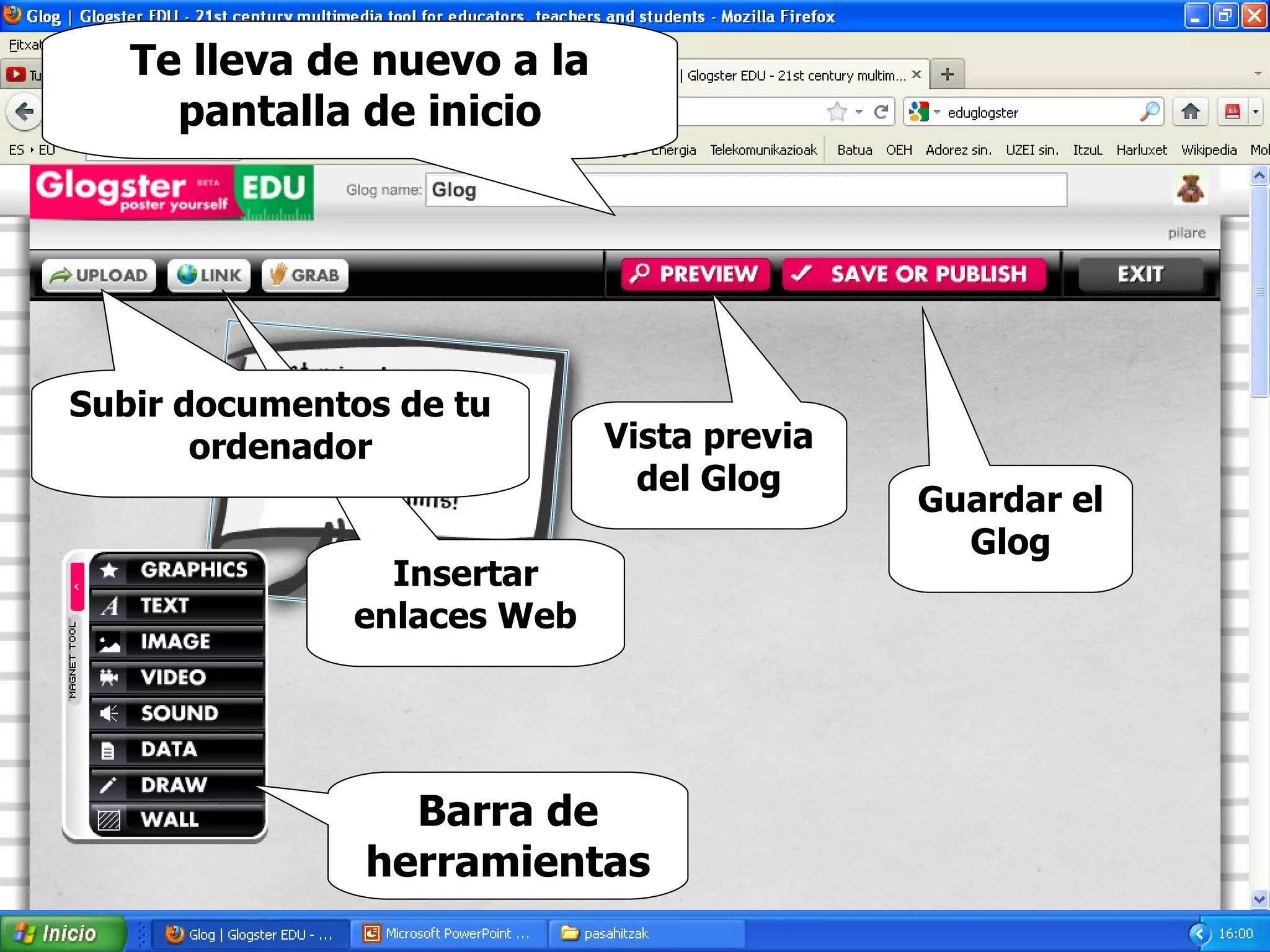Exit the Glog editor
The width and height of the screenshot is (1270, 952).
pyautogui.click(x=1140, y=274)
